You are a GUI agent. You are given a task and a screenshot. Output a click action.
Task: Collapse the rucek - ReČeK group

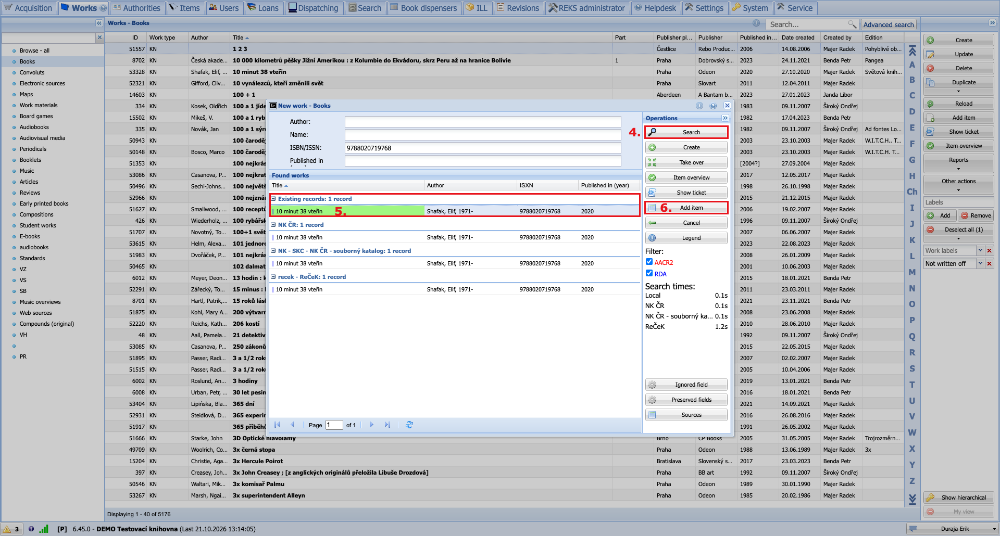click(x=274, y=278)
